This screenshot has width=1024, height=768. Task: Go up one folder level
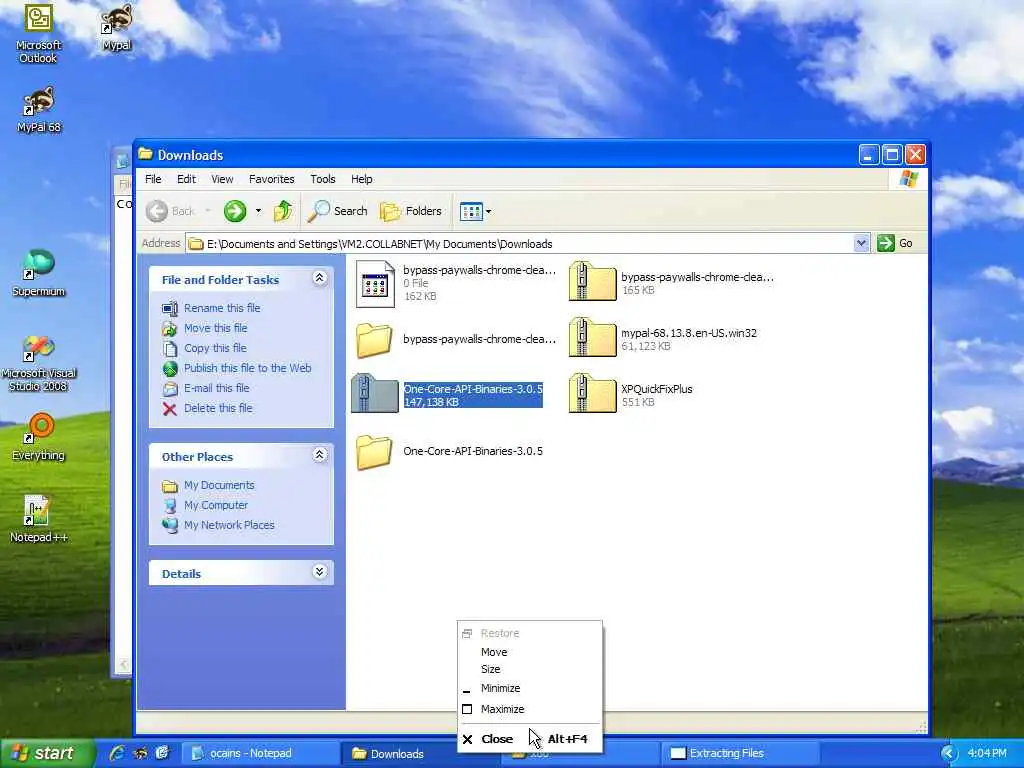283,211
